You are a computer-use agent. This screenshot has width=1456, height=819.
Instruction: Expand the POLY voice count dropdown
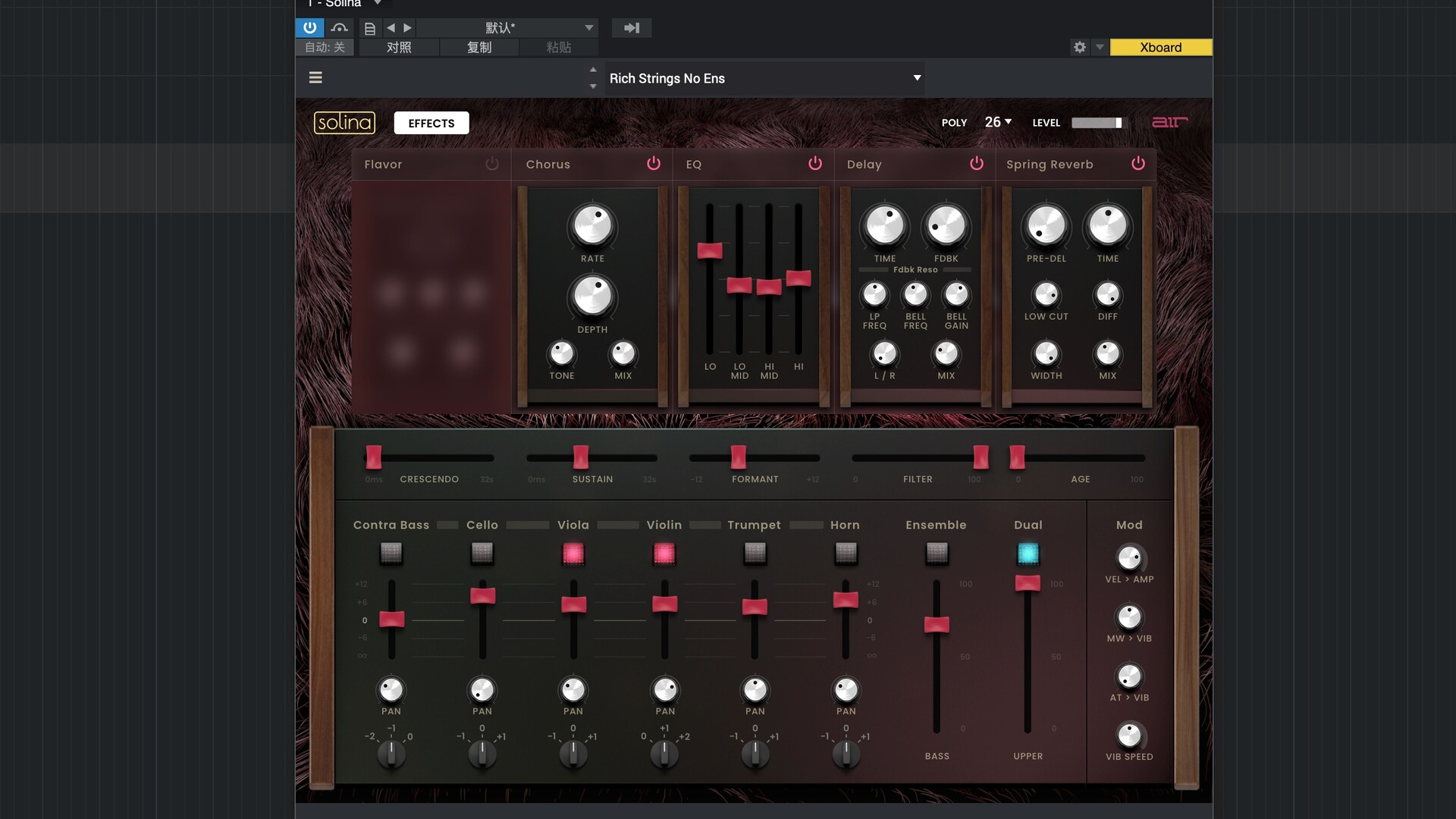(998, 122)
